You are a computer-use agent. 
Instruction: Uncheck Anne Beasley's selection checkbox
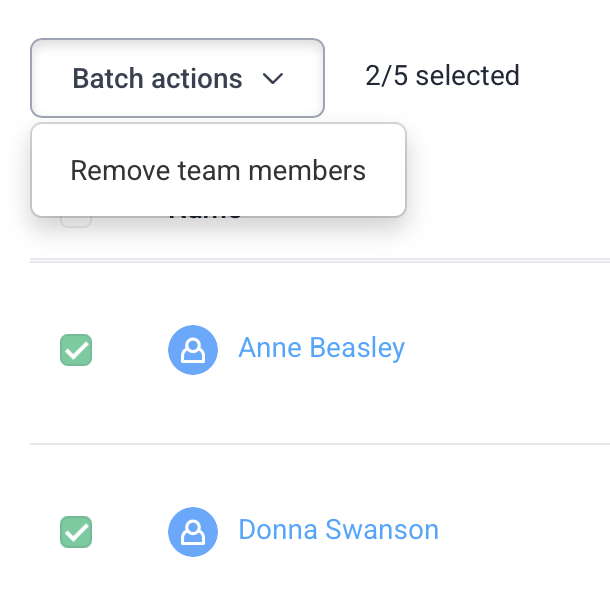(76, 350)
